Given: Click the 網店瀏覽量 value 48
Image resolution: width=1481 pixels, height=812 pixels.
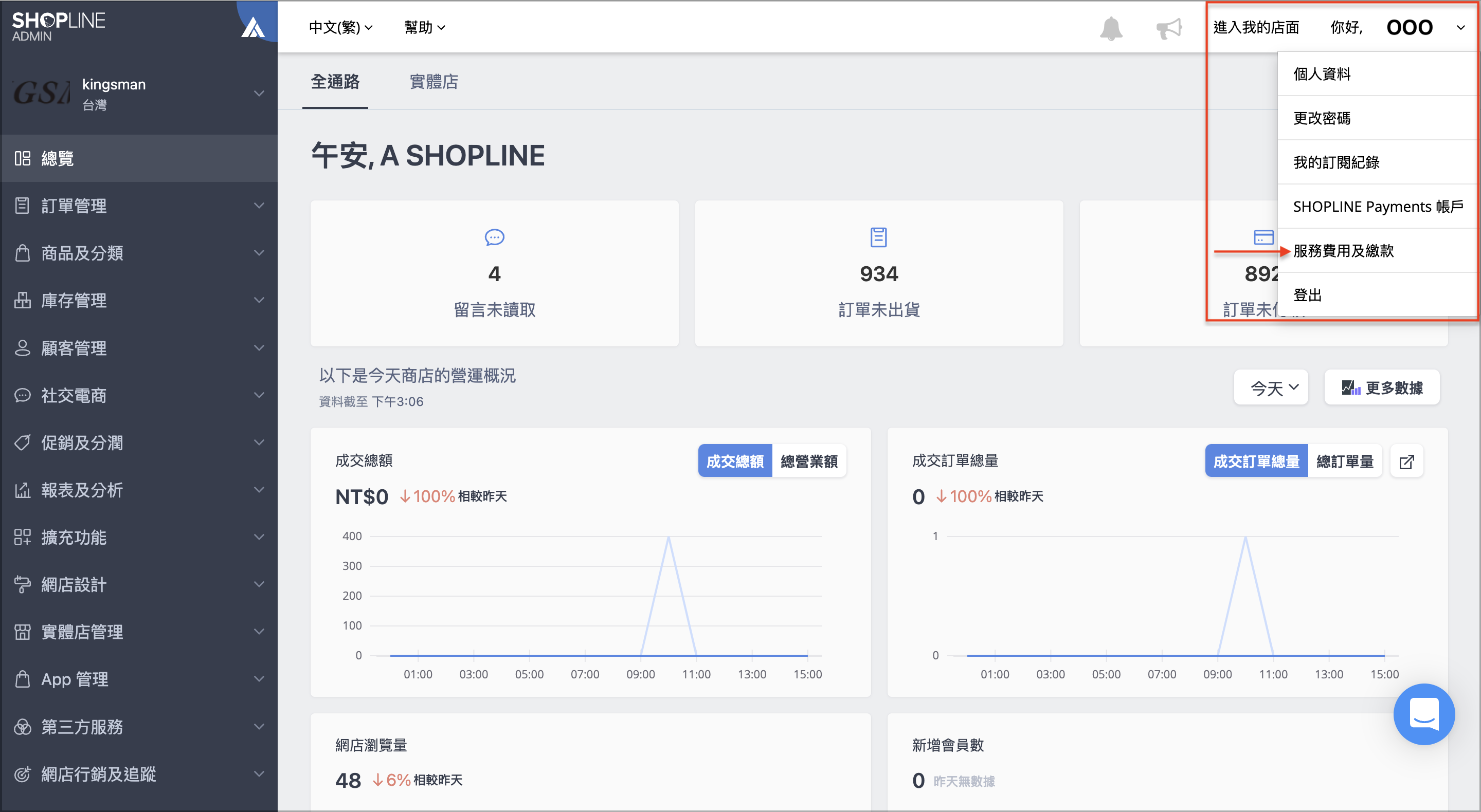Looking at the screenshot, I should (x=348, y=780).
